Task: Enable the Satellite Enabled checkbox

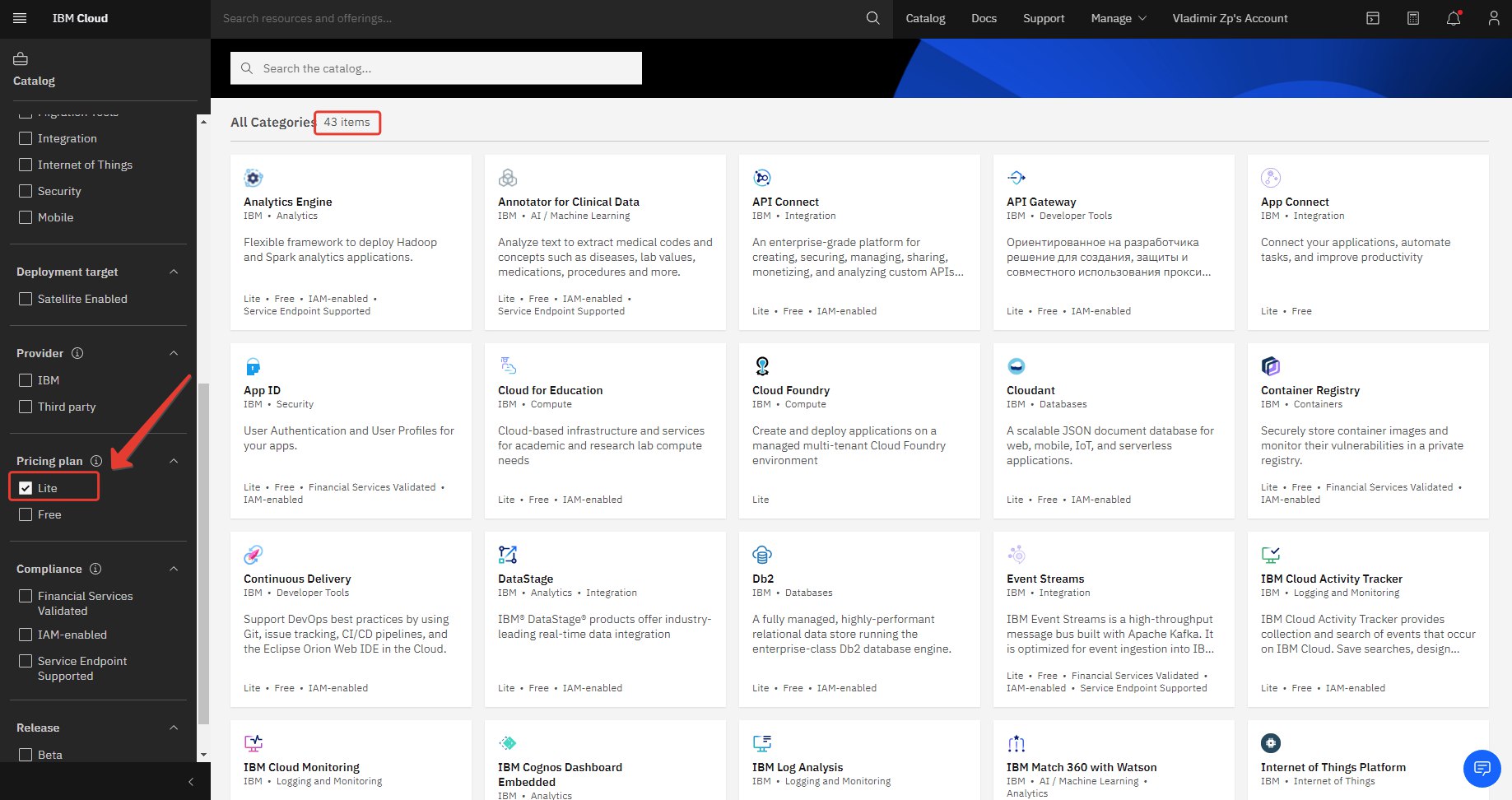Action: coord(26,299)
